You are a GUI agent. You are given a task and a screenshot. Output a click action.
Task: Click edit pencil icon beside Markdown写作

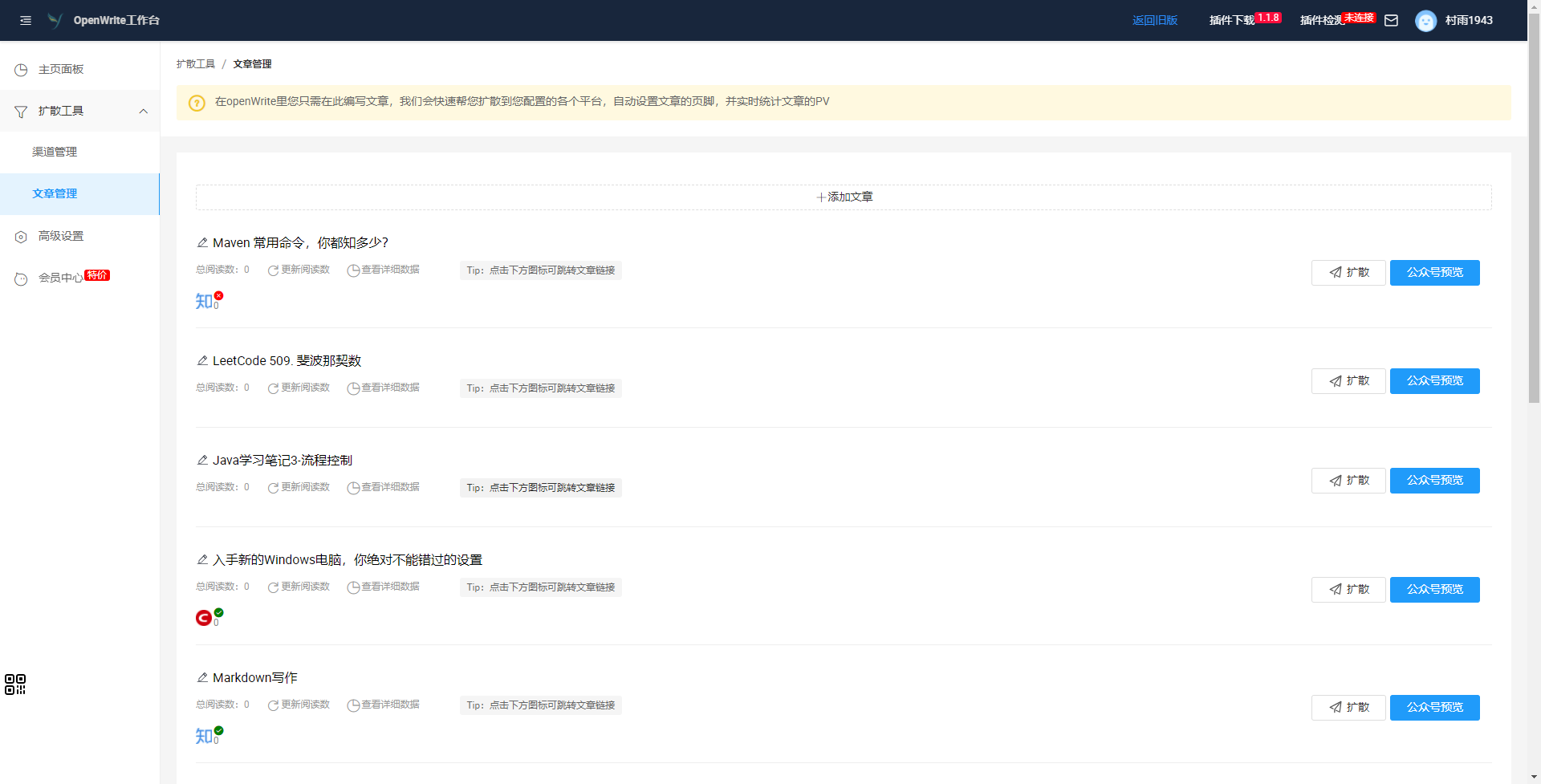[202, 678]
